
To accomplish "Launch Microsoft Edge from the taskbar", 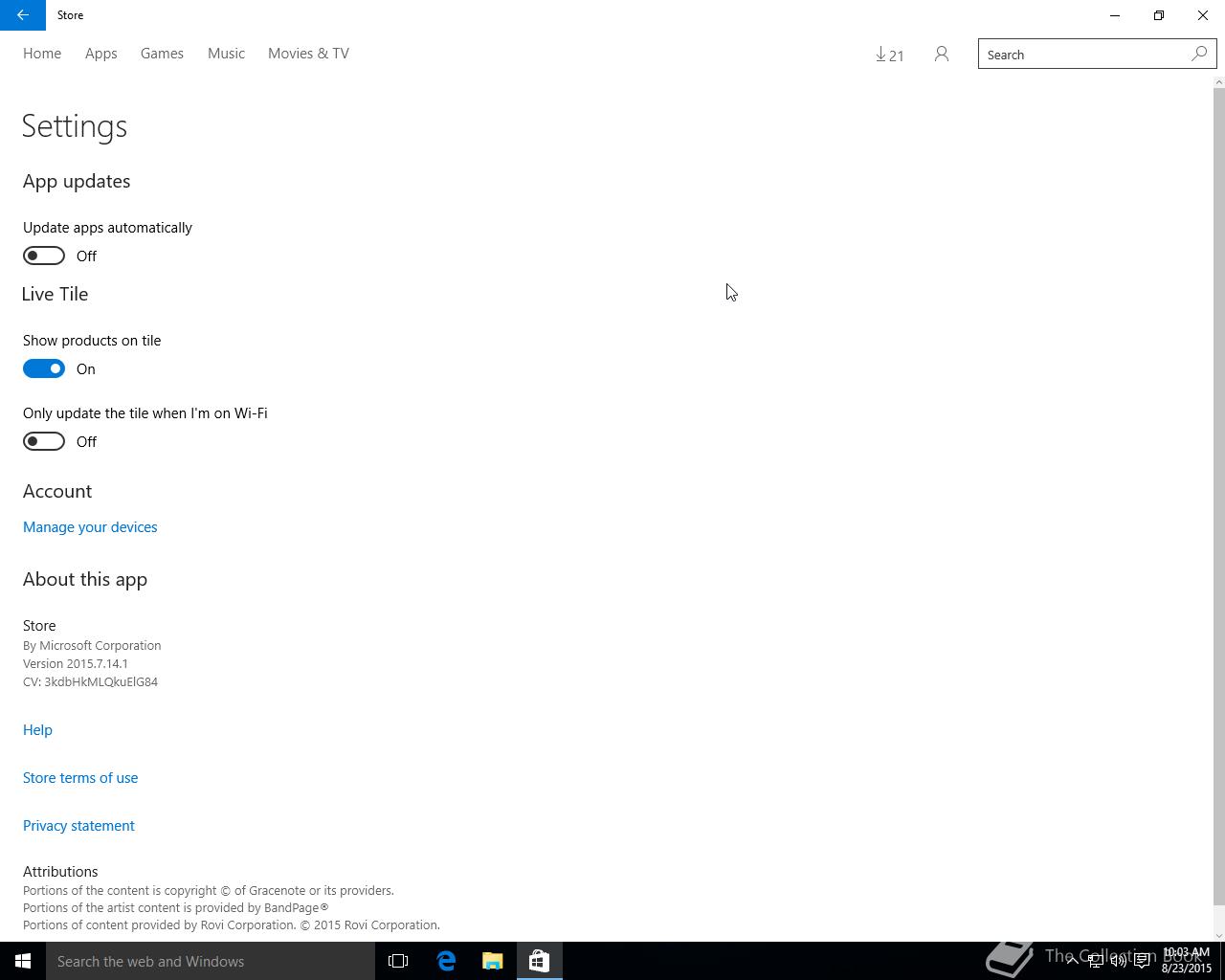I will (x=446, y=961).
